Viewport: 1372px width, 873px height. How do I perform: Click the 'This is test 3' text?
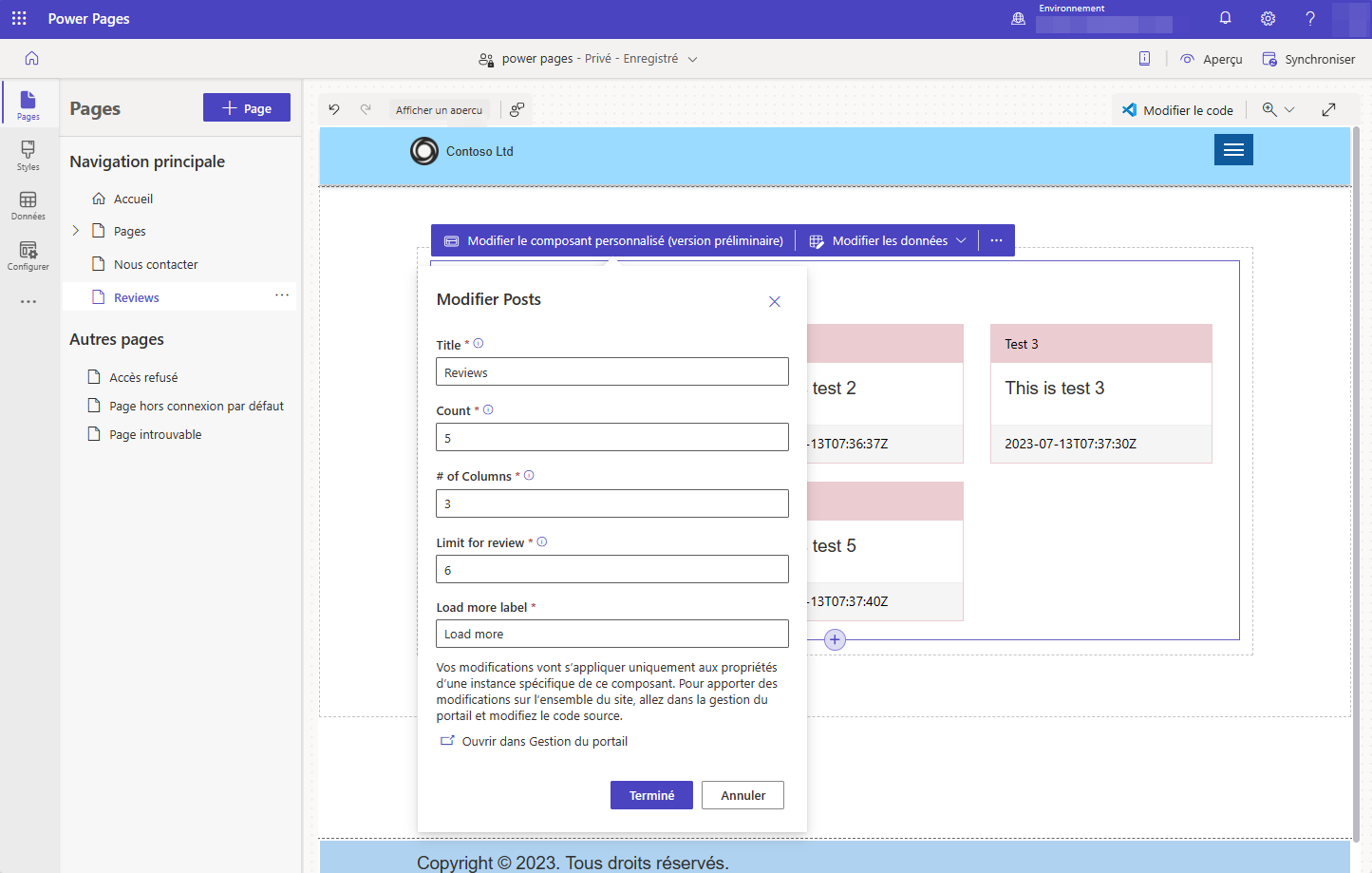(x=1055, y=388)
